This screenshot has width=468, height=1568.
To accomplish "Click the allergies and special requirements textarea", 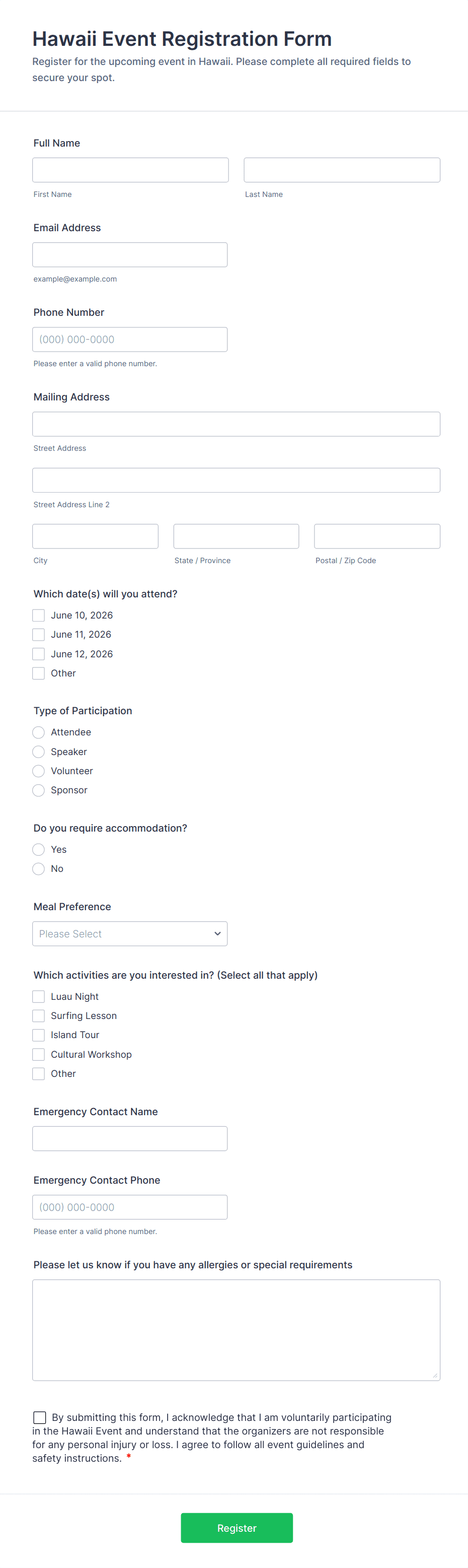I will point(237,1330).
